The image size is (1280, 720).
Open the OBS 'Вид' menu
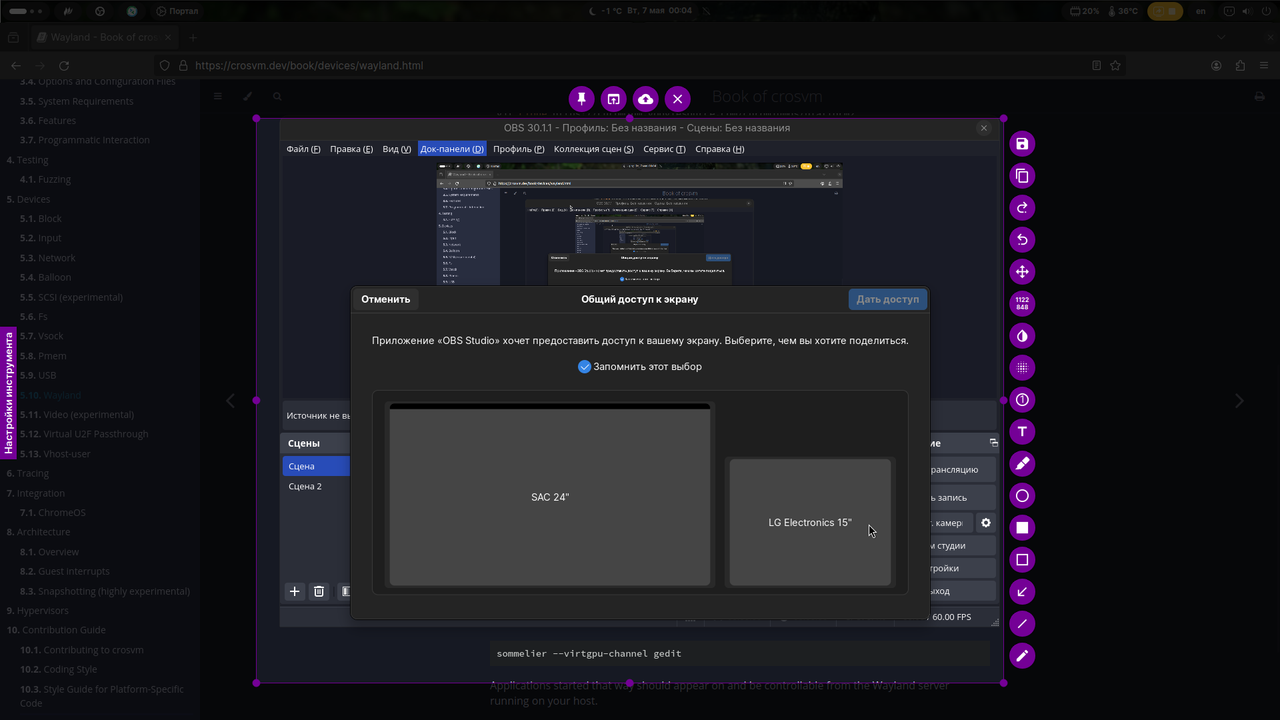(397, 149)
